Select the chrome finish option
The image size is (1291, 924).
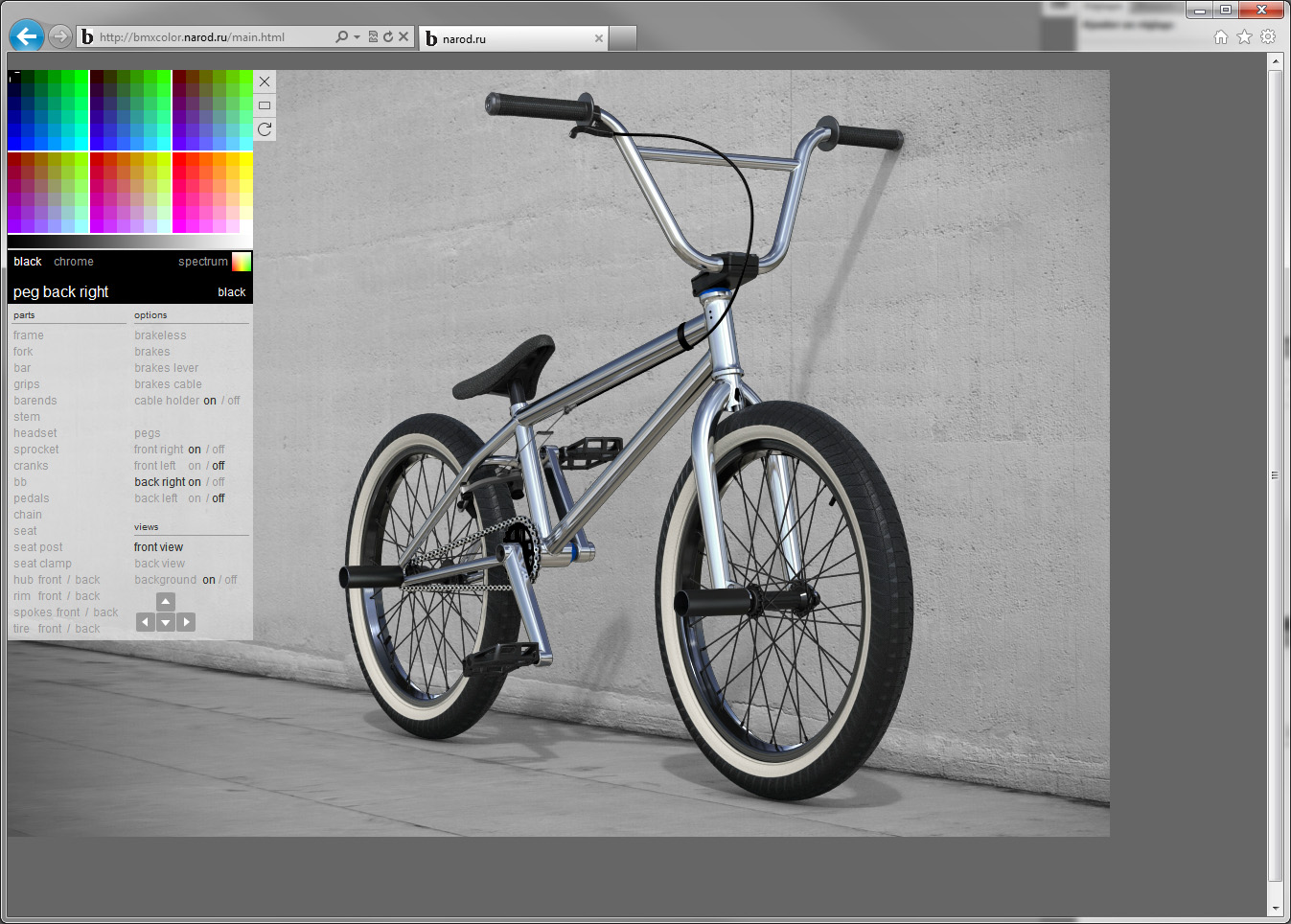coord(74,262)
